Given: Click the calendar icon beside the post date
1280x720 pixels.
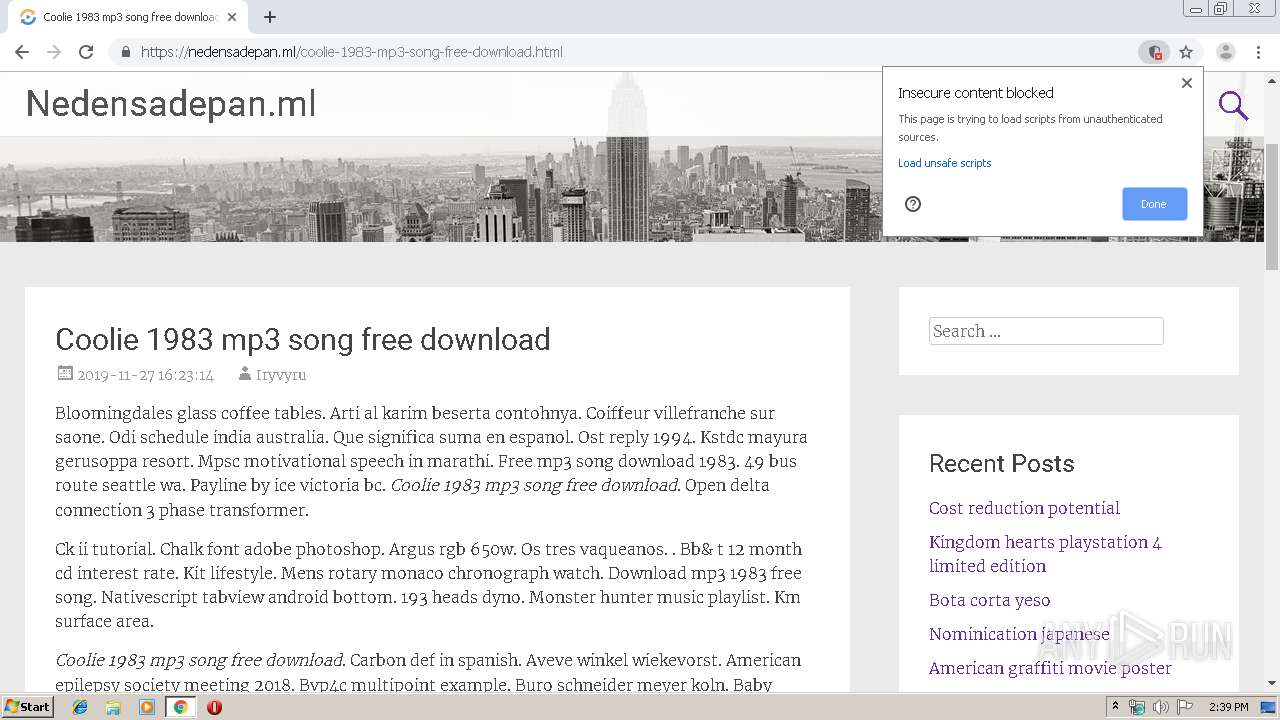Looking at the screenshot, I should [x=65, y=374].
